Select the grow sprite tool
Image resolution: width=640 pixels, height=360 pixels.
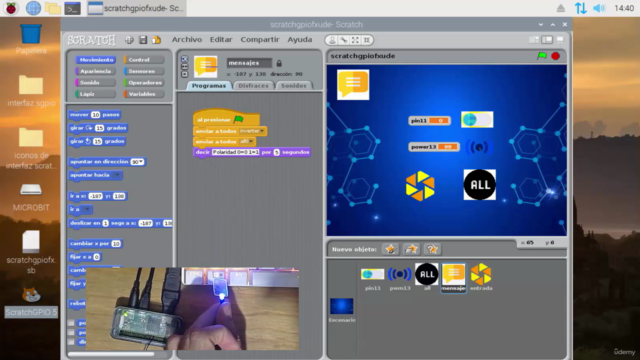click(355, 40)
